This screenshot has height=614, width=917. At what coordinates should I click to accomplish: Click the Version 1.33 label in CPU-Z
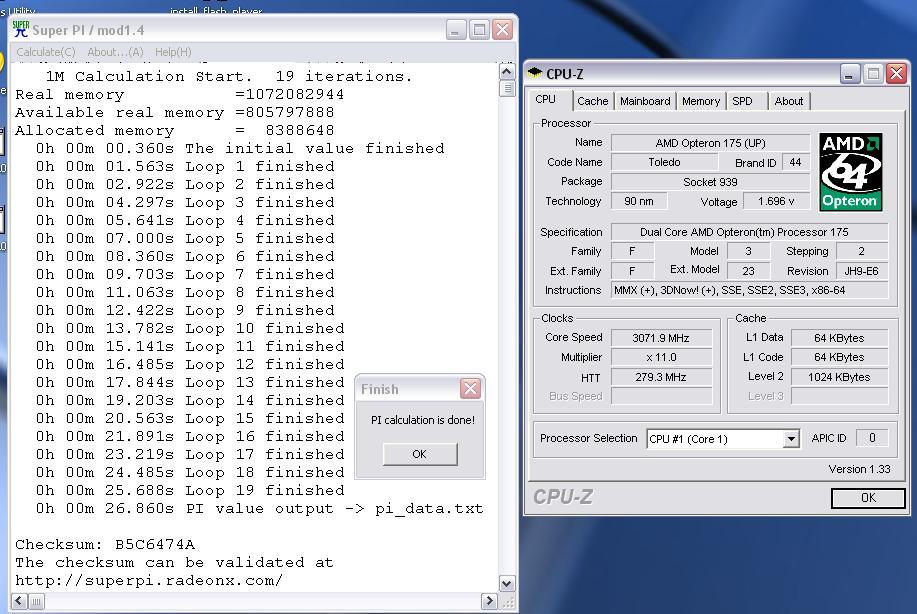pos(859,469)
